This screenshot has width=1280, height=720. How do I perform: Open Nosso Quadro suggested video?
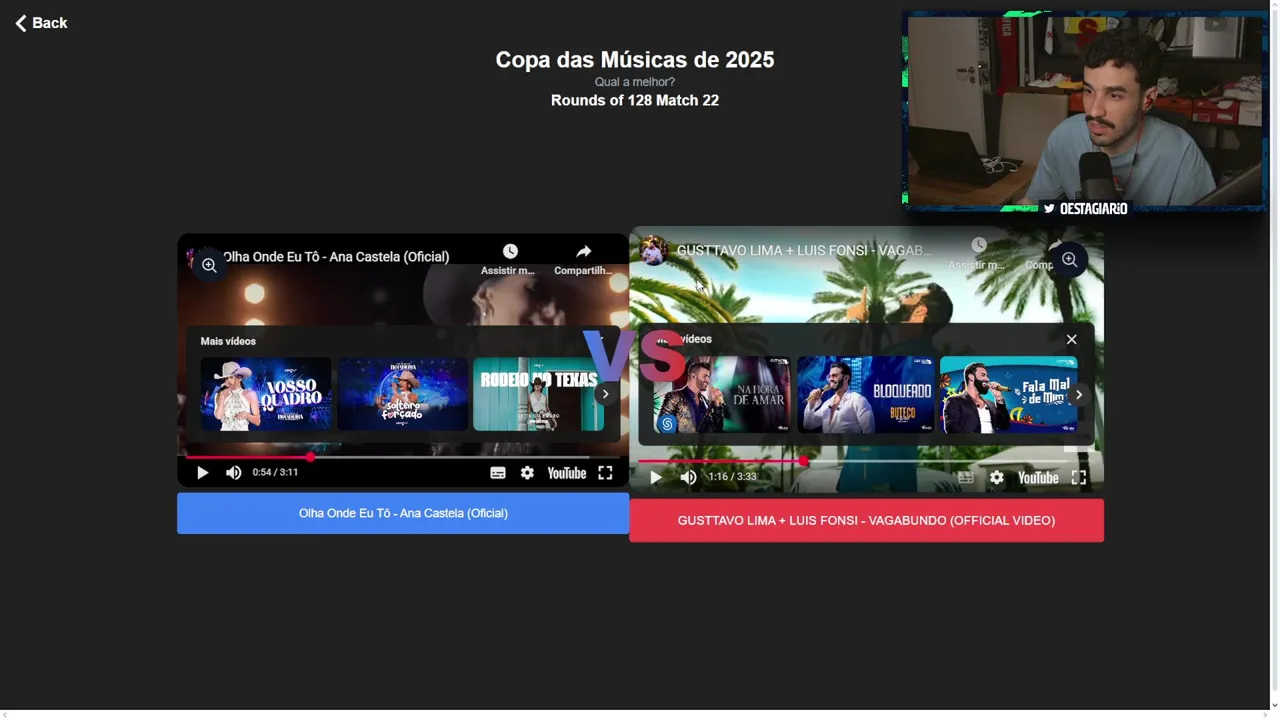266,394
